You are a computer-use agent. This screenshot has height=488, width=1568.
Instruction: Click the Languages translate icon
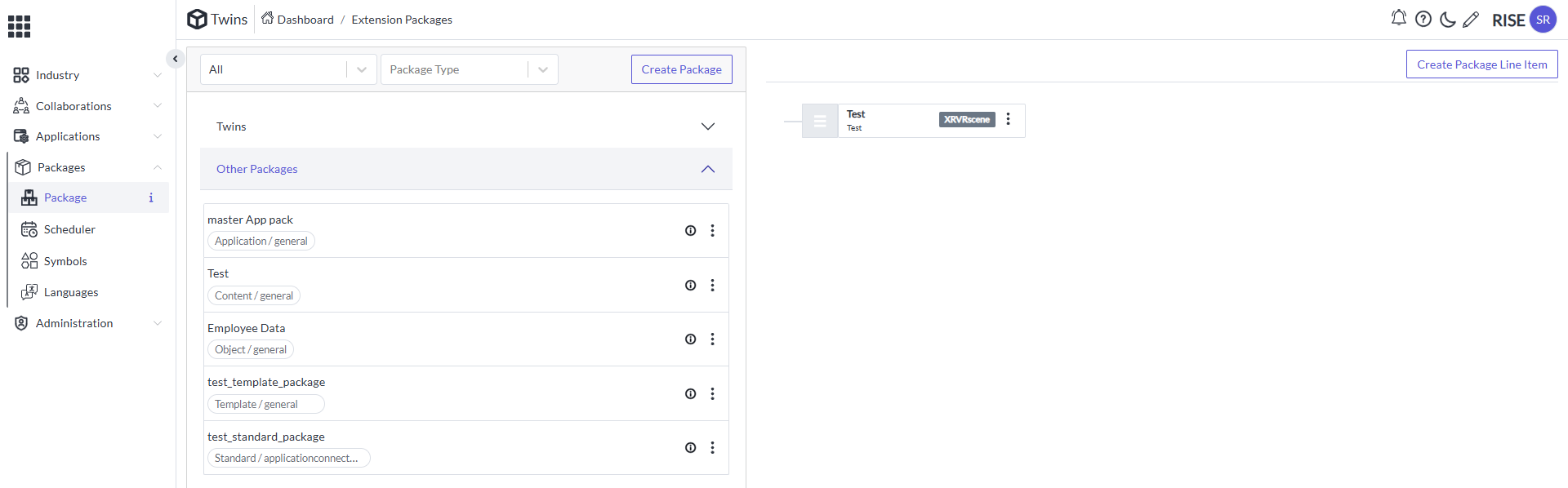29,292
